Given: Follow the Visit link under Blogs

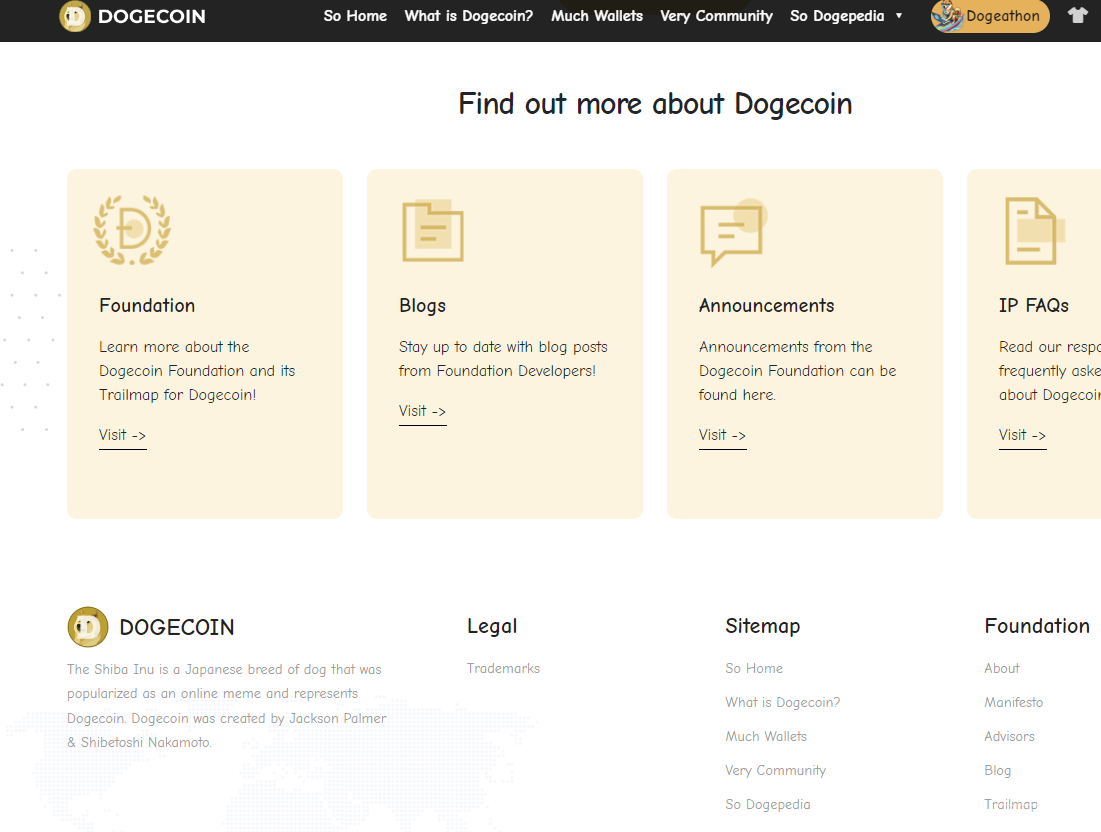Looking at the screenshot, I should coord(422,411).
